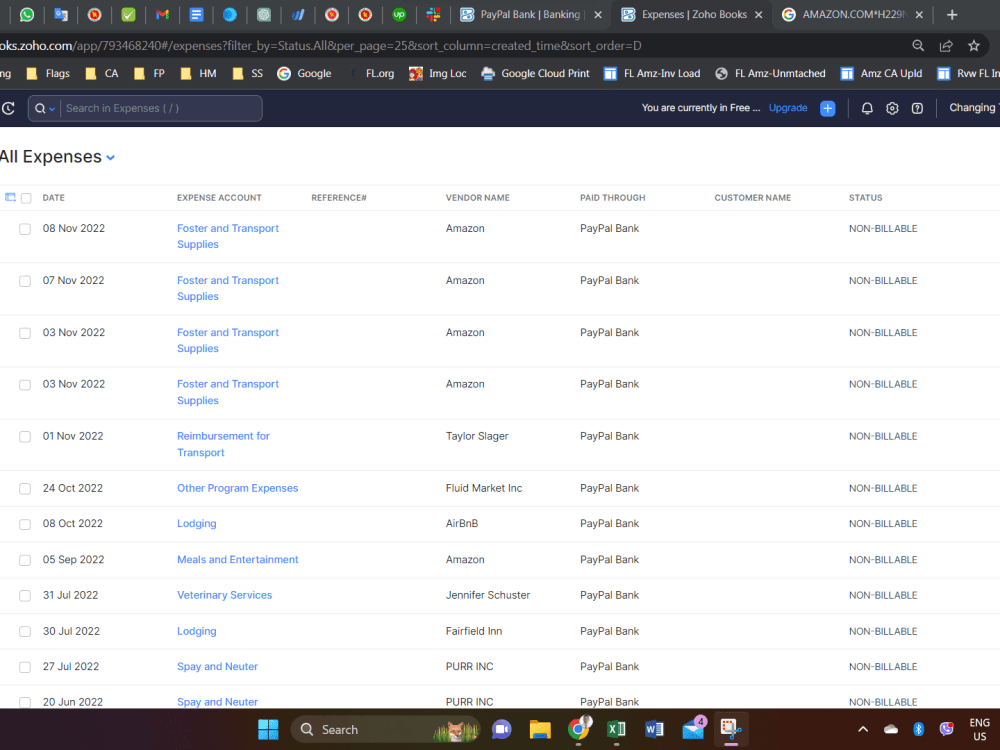Click the share page icon in address bar

(x=946, y=45)
